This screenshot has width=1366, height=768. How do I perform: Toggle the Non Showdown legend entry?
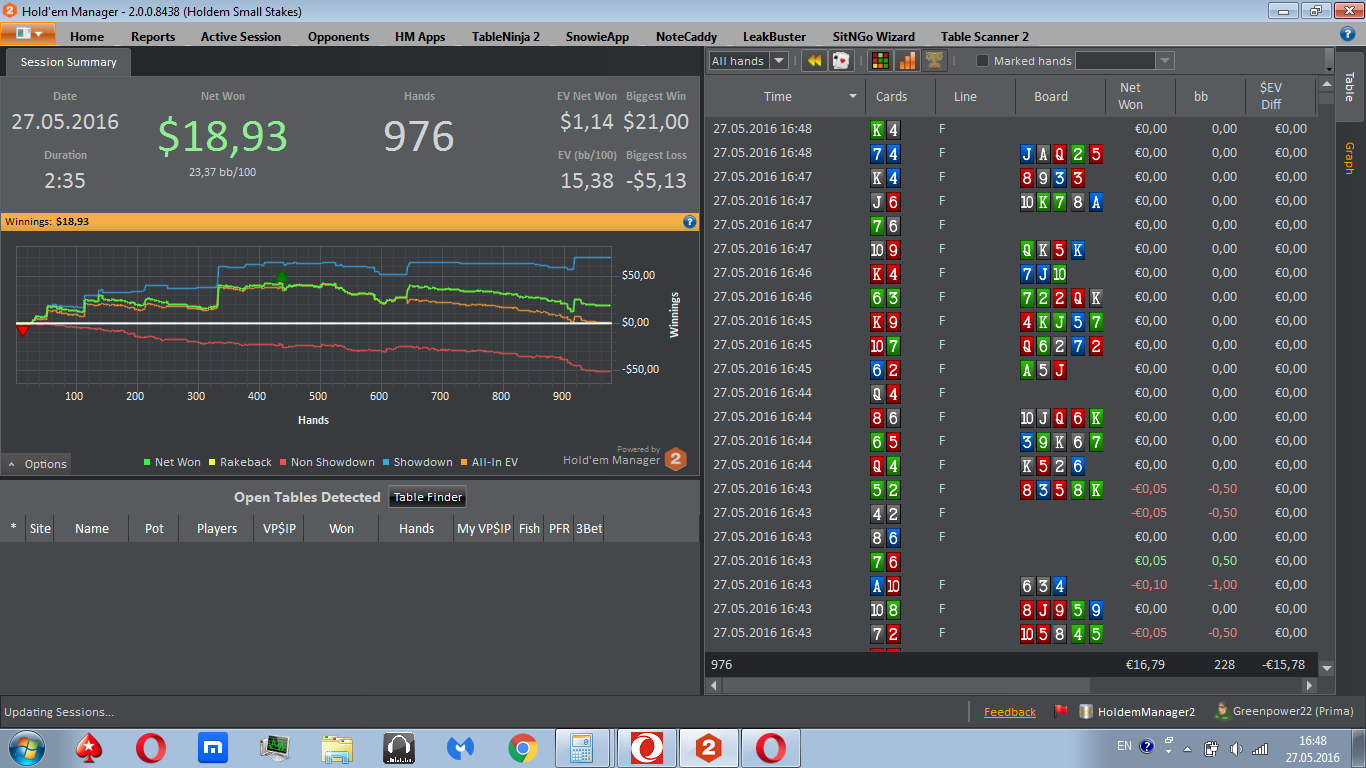(x=327, y=462)
